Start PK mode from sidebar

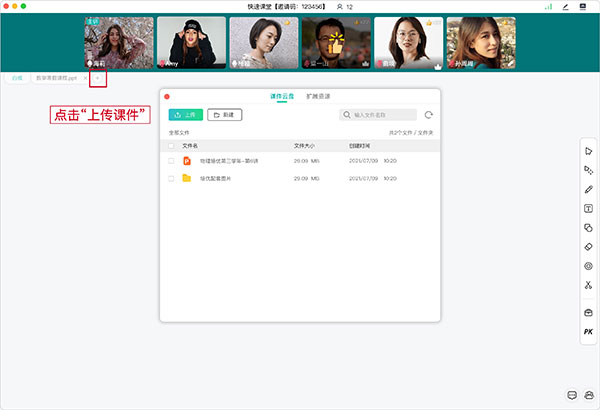pos(589,332)
